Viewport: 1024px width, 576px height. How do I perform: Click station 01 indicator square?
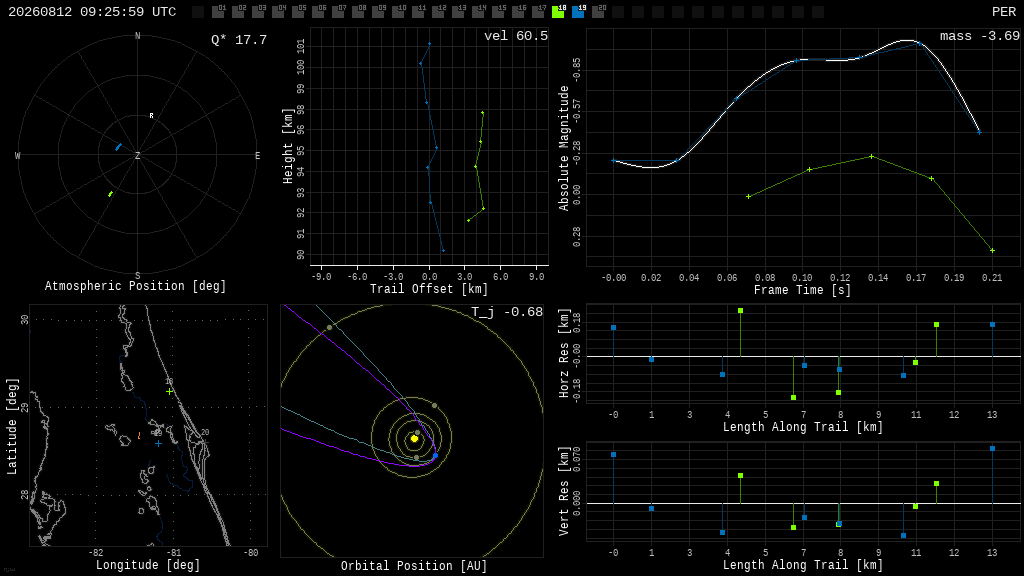tap(218, 12)
